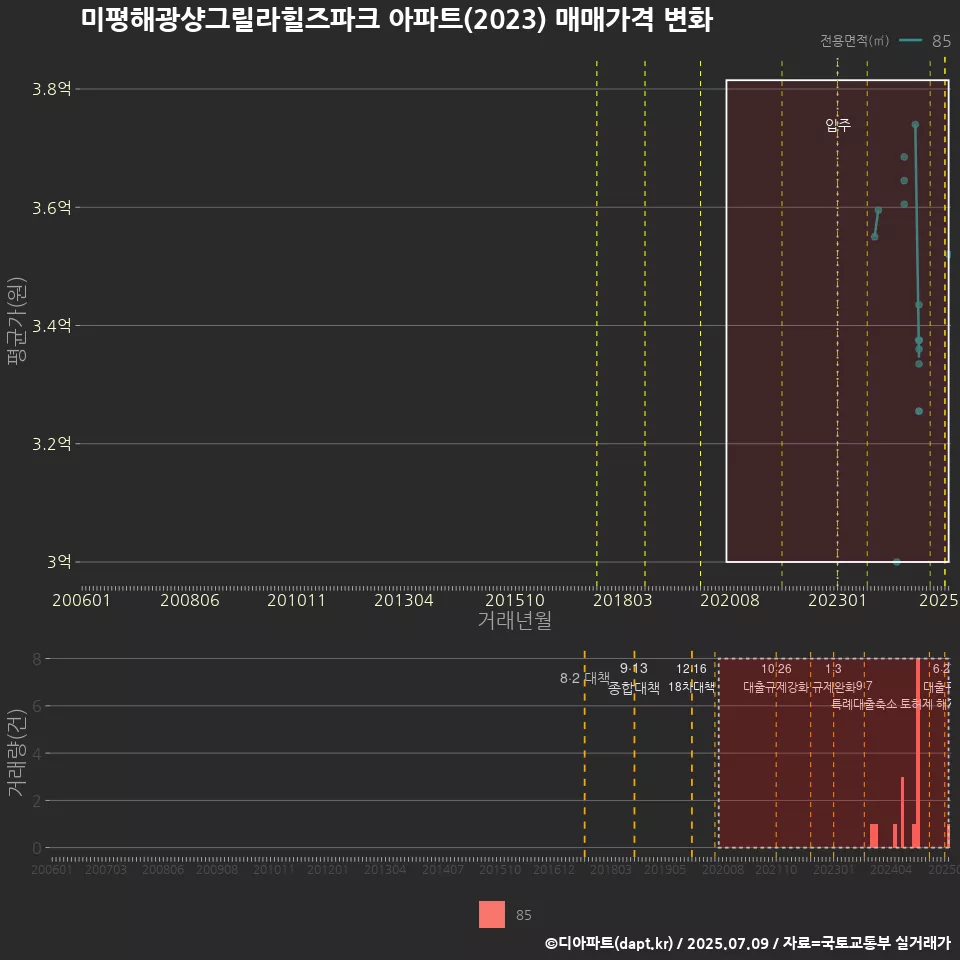960x960 pixels.
Task: Click the 특례대출축소 annotation label
Action: click(864, 704)
